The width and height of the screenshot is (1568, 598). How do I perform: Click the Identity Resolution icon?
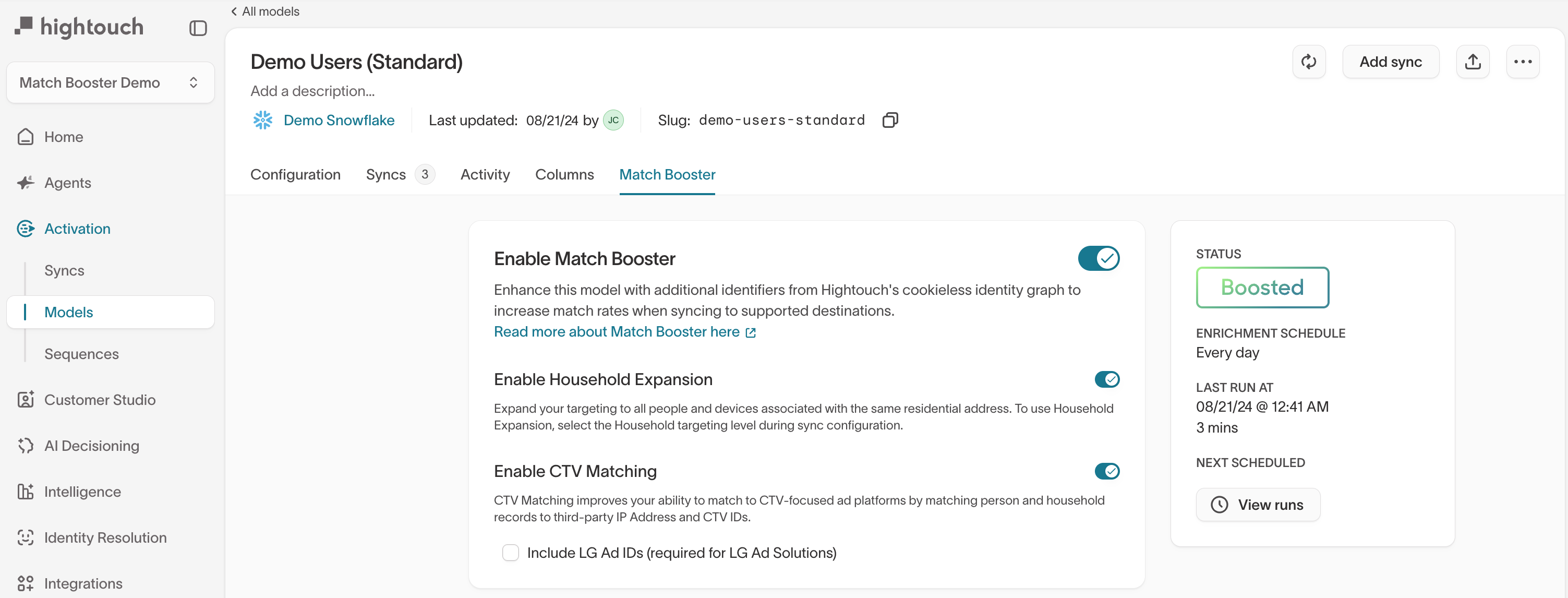(26, 537)
